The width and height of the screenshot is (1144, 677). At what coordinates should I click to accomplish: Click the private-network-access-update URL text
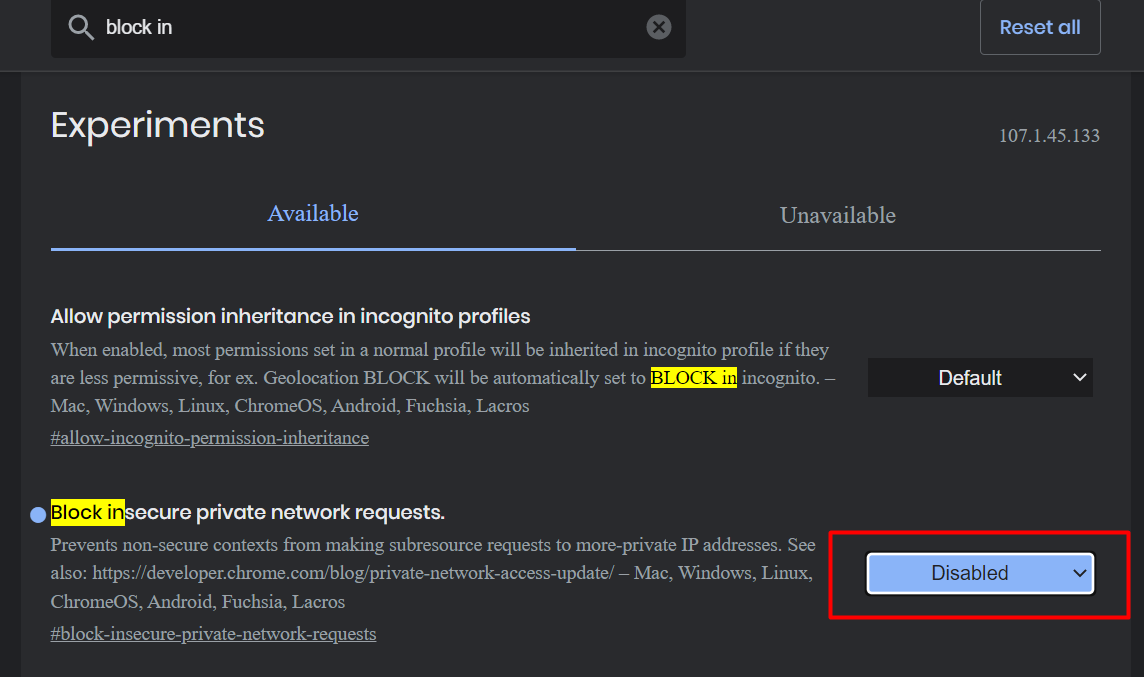(353, 573)
